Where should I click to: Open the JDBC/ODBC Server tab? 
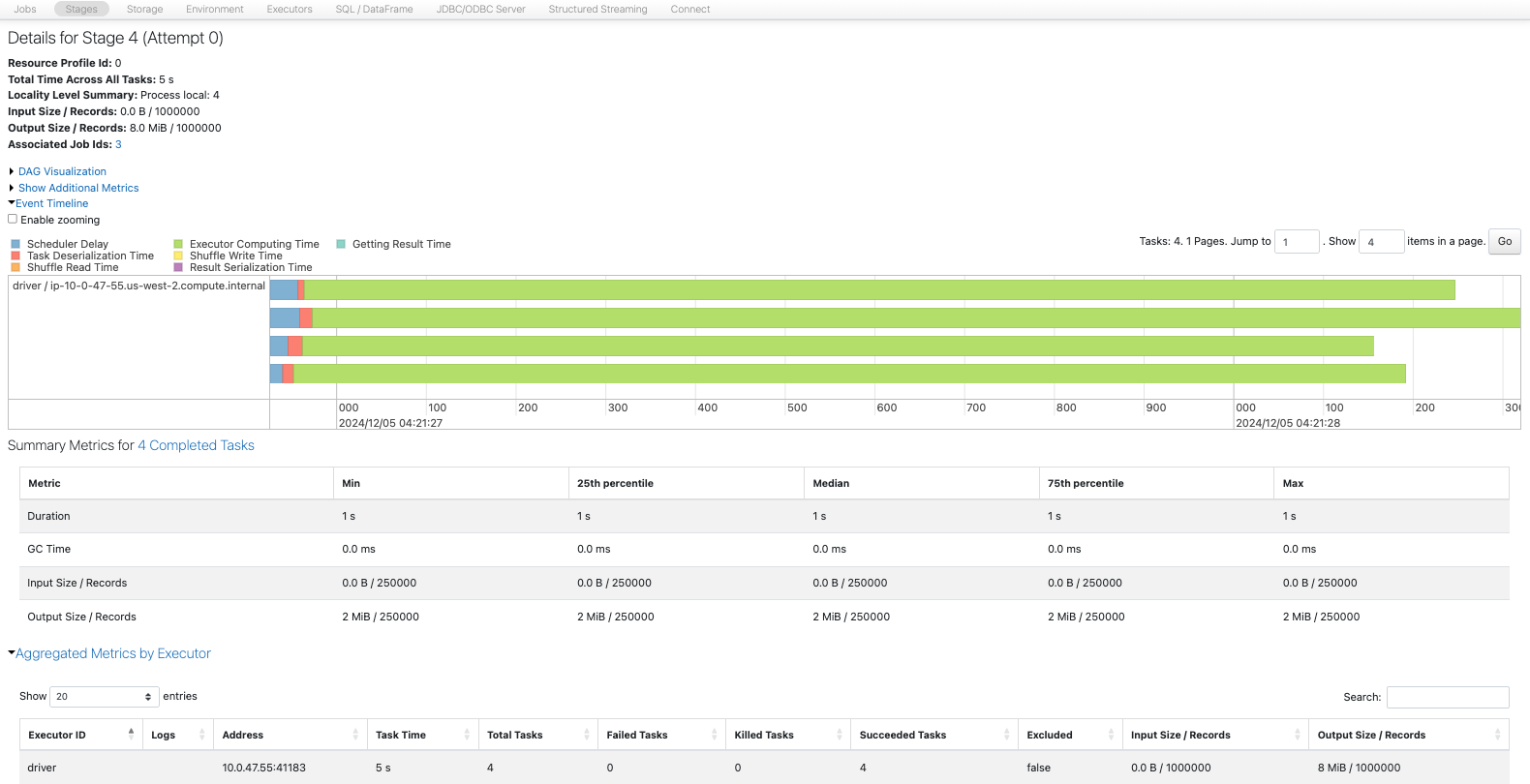pos(480,9)
